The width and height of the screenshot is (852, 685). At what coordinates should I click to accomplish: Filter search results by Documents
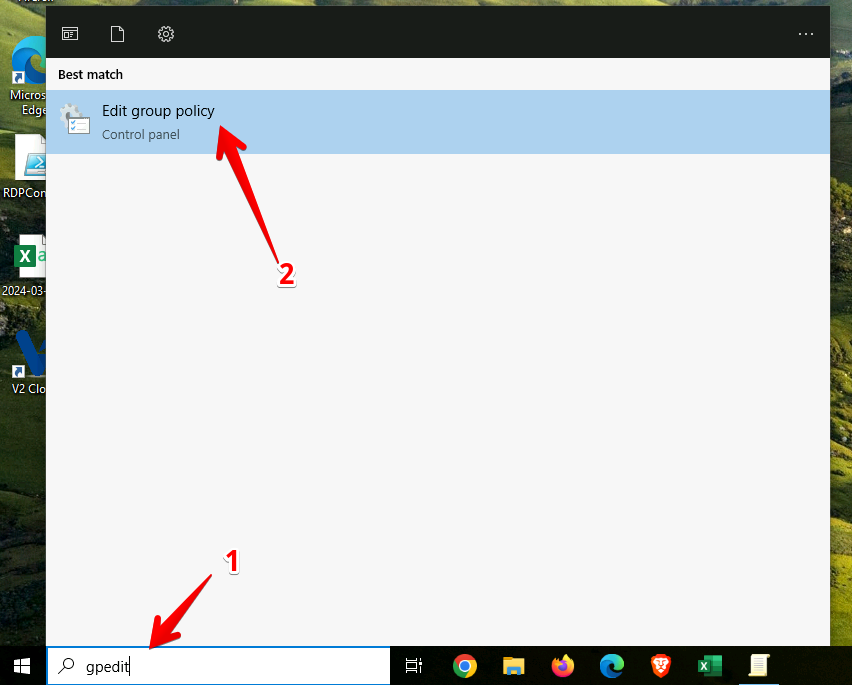click(x=118, y=34)
